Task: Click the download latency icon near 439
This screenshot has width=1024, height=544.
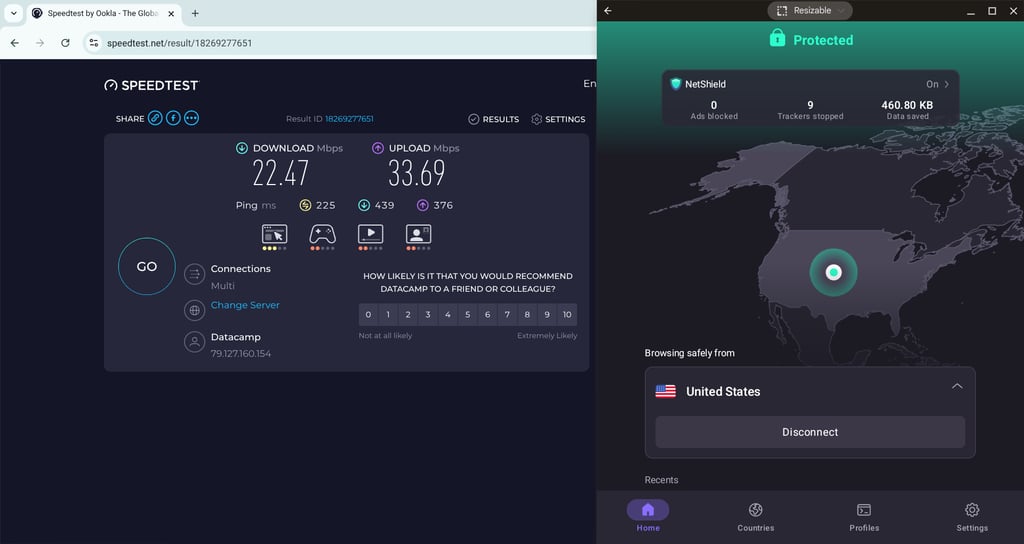Action: tap(364, 205)
